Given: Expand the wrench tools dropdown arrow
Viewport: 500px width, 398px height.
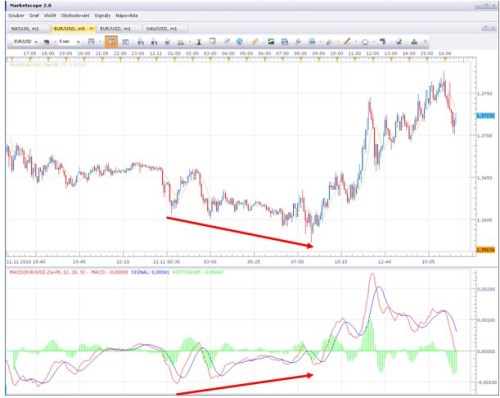Looking at the screenshot, I should coord(338,42).
